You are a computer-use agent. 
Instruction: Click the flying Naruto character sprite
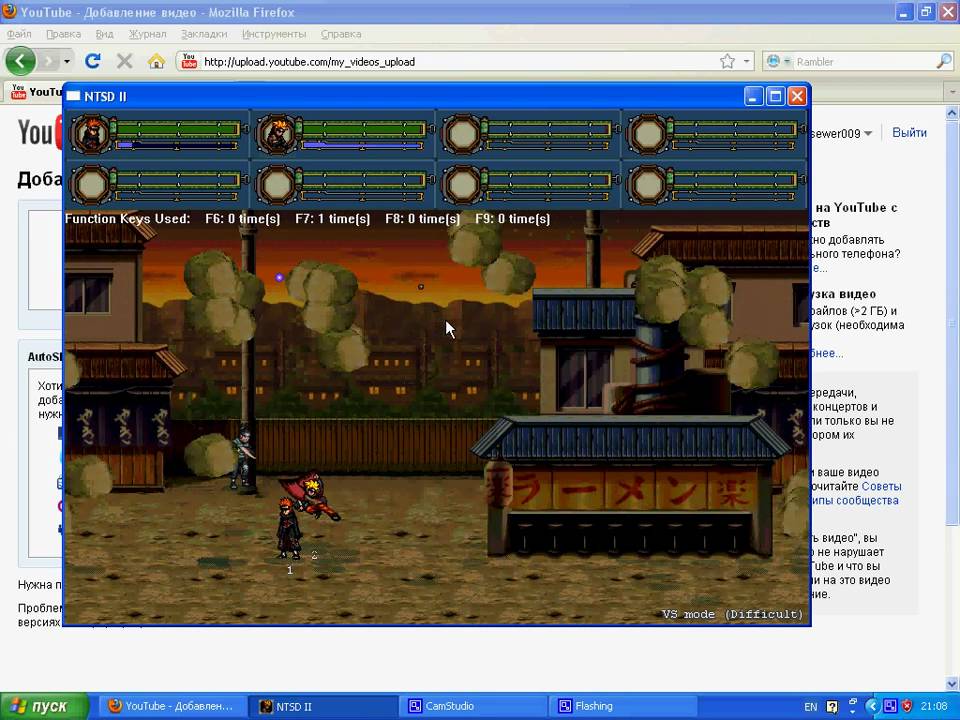point(312,496)
